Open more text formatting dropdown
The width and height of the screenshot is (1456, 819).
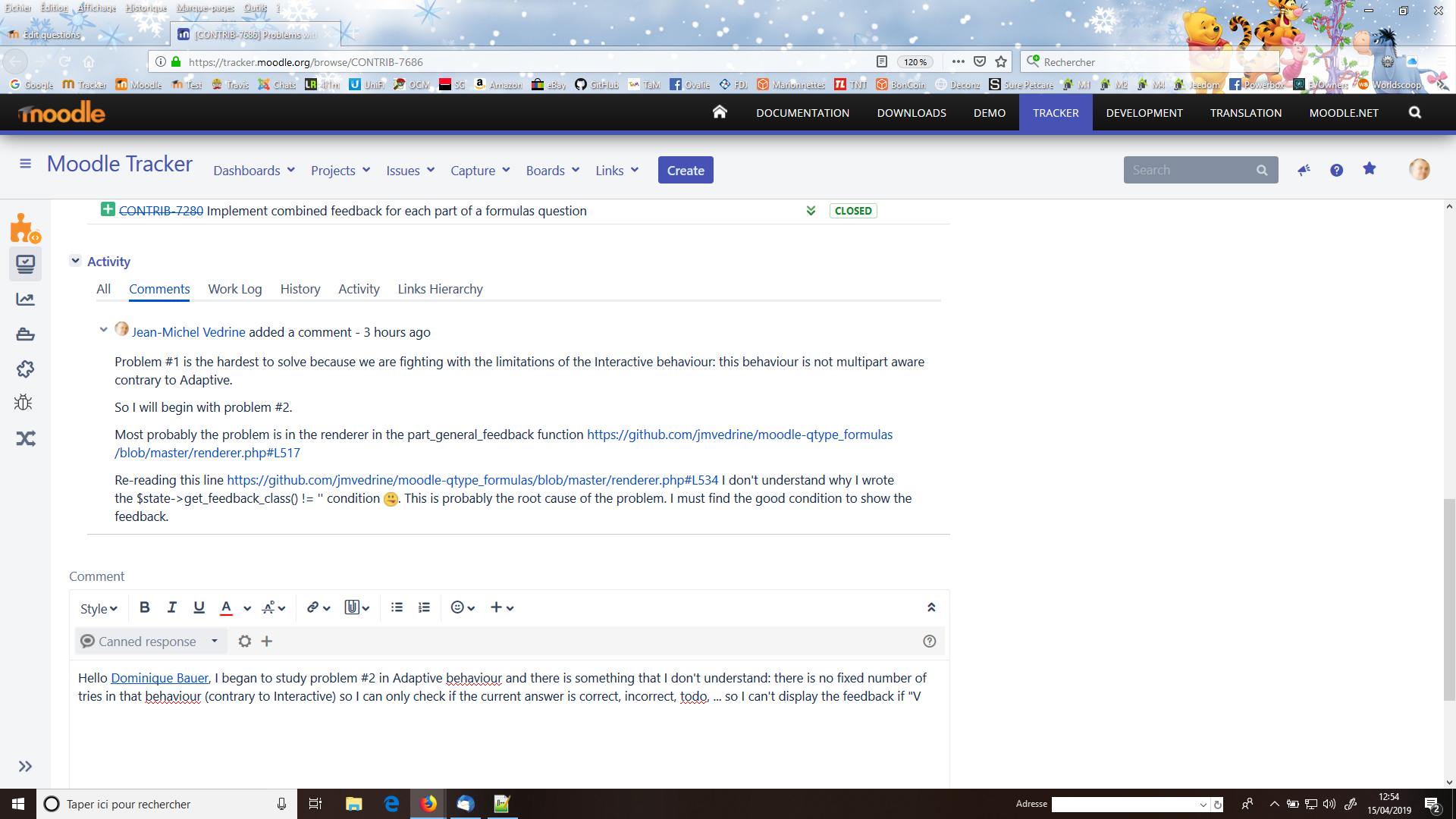tap(273, 607)
